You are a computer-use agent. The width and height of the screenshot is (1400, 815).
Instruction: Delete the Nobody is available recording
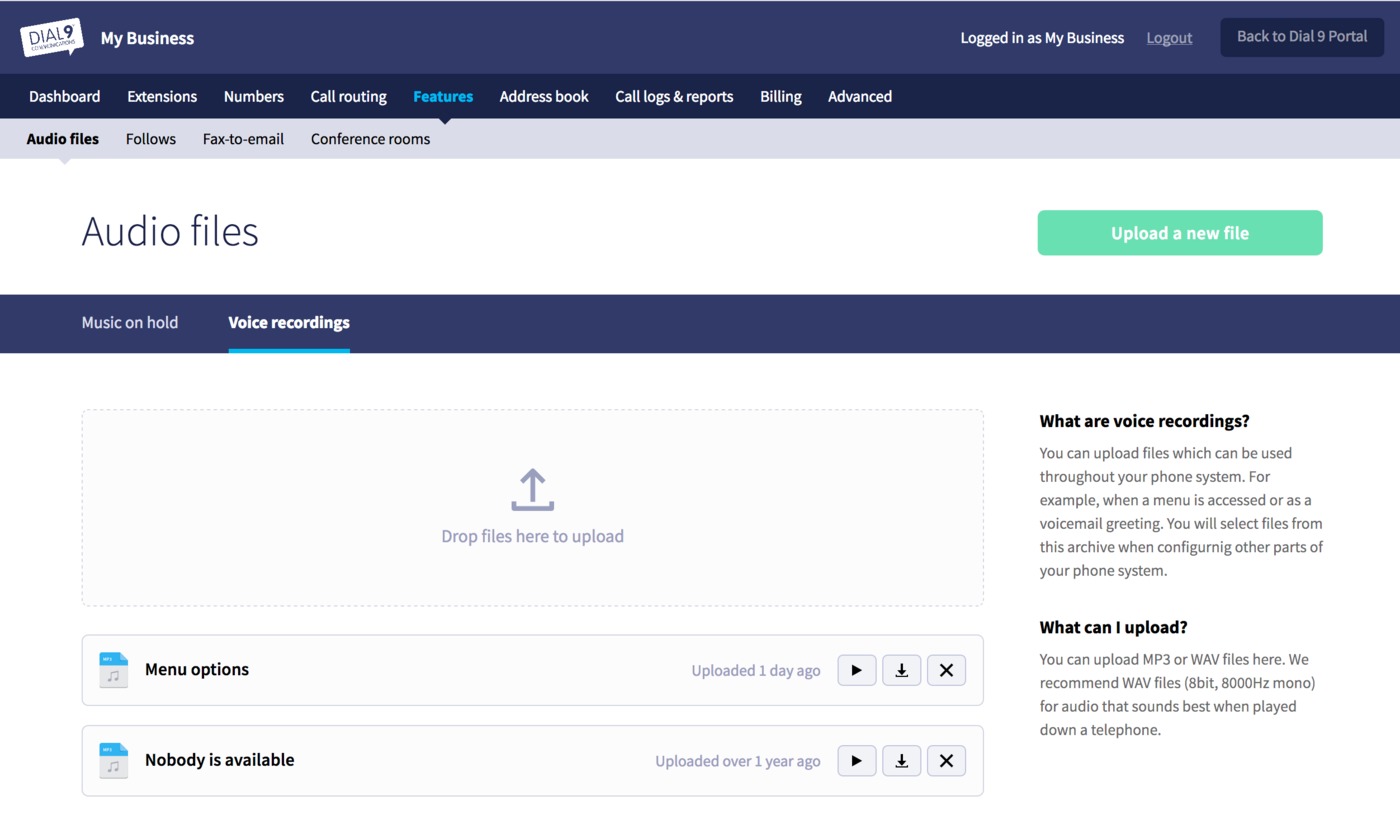pos(946,761)
